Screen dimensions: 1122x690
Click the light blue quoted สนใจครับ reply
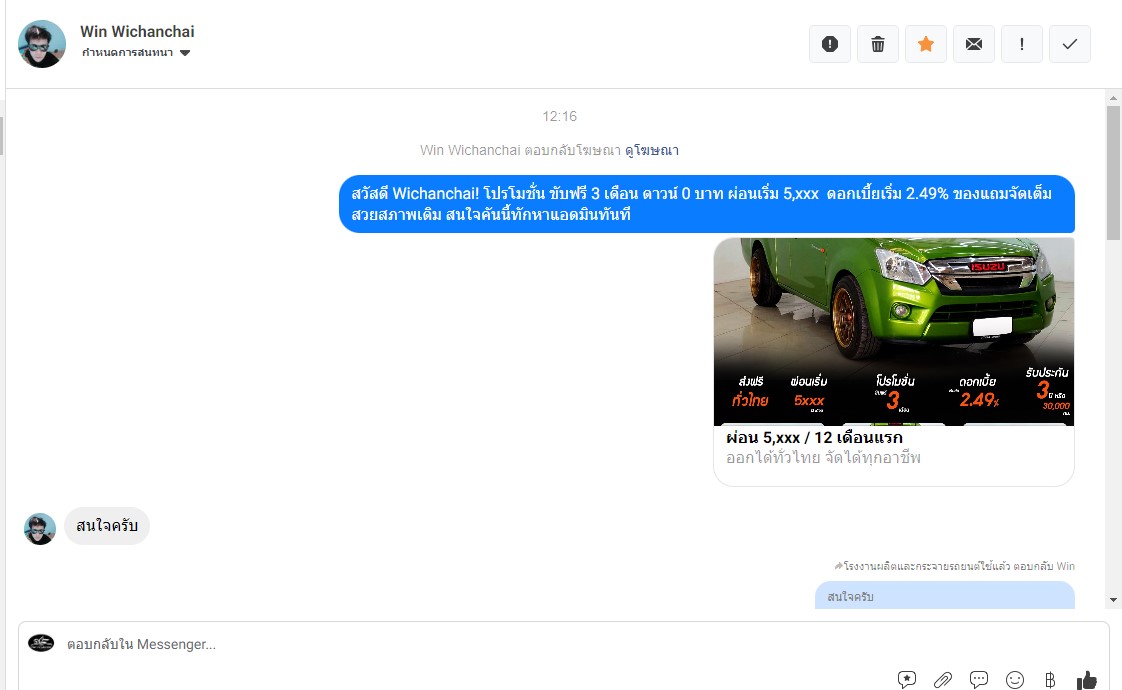(945, 596)
